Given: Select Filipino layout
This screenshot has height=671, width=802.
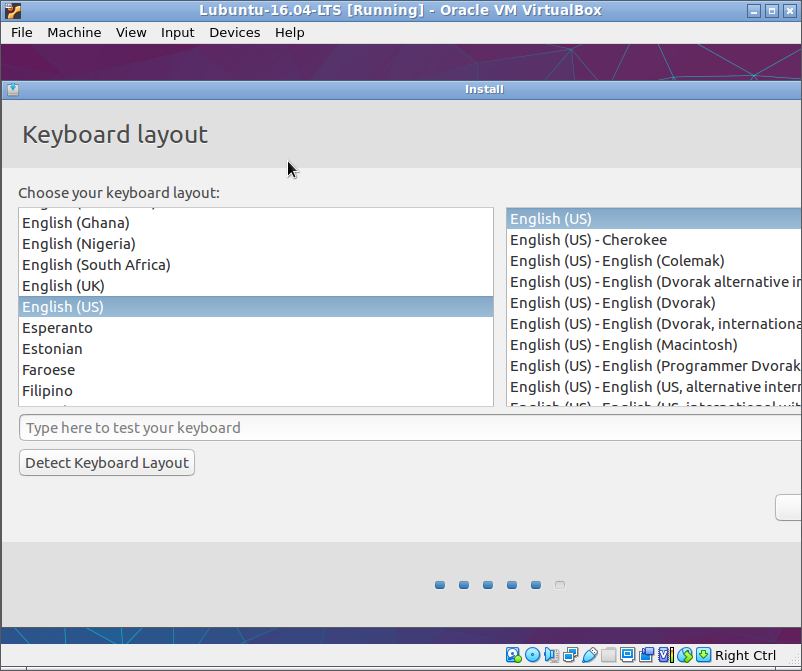Looking at the screenshot, I should [256, 391].
